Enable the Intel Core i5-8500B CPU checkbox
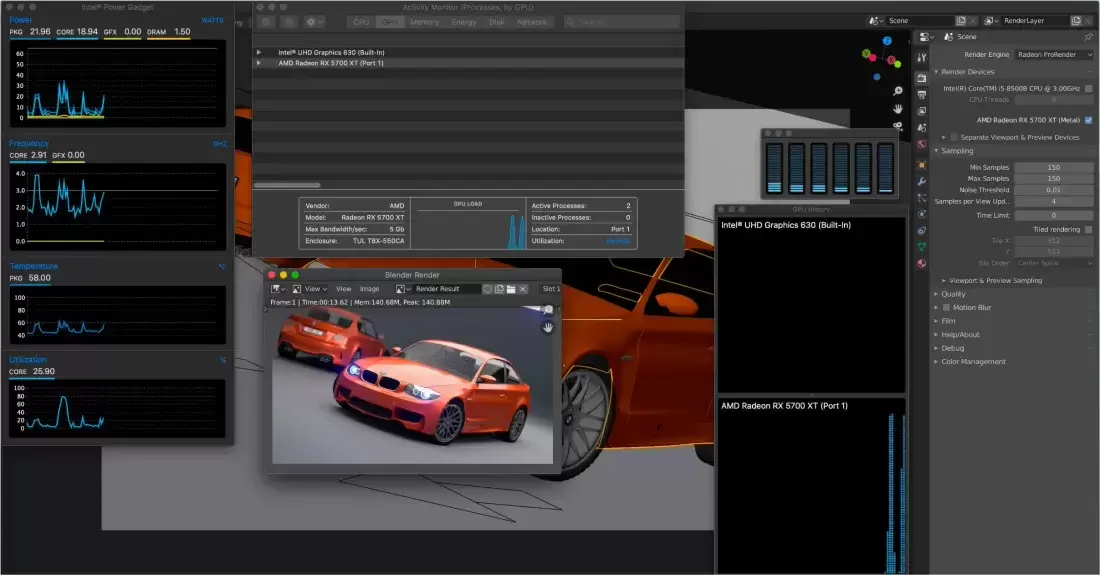Screen dimensions: 1100x575 pos(1088,89)
